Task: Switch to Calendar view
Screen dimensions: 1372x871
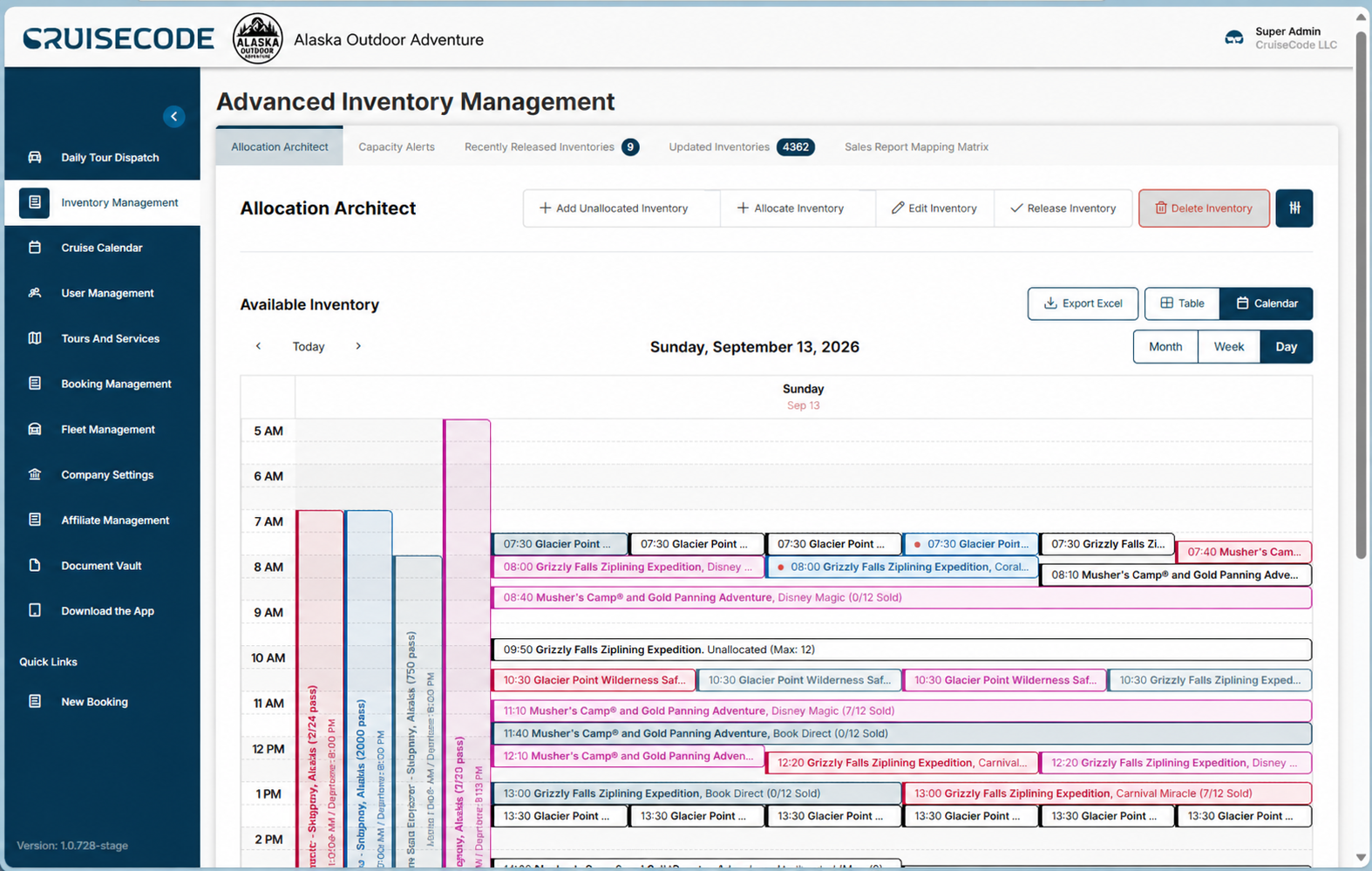Action: [x=1267, y=303]
